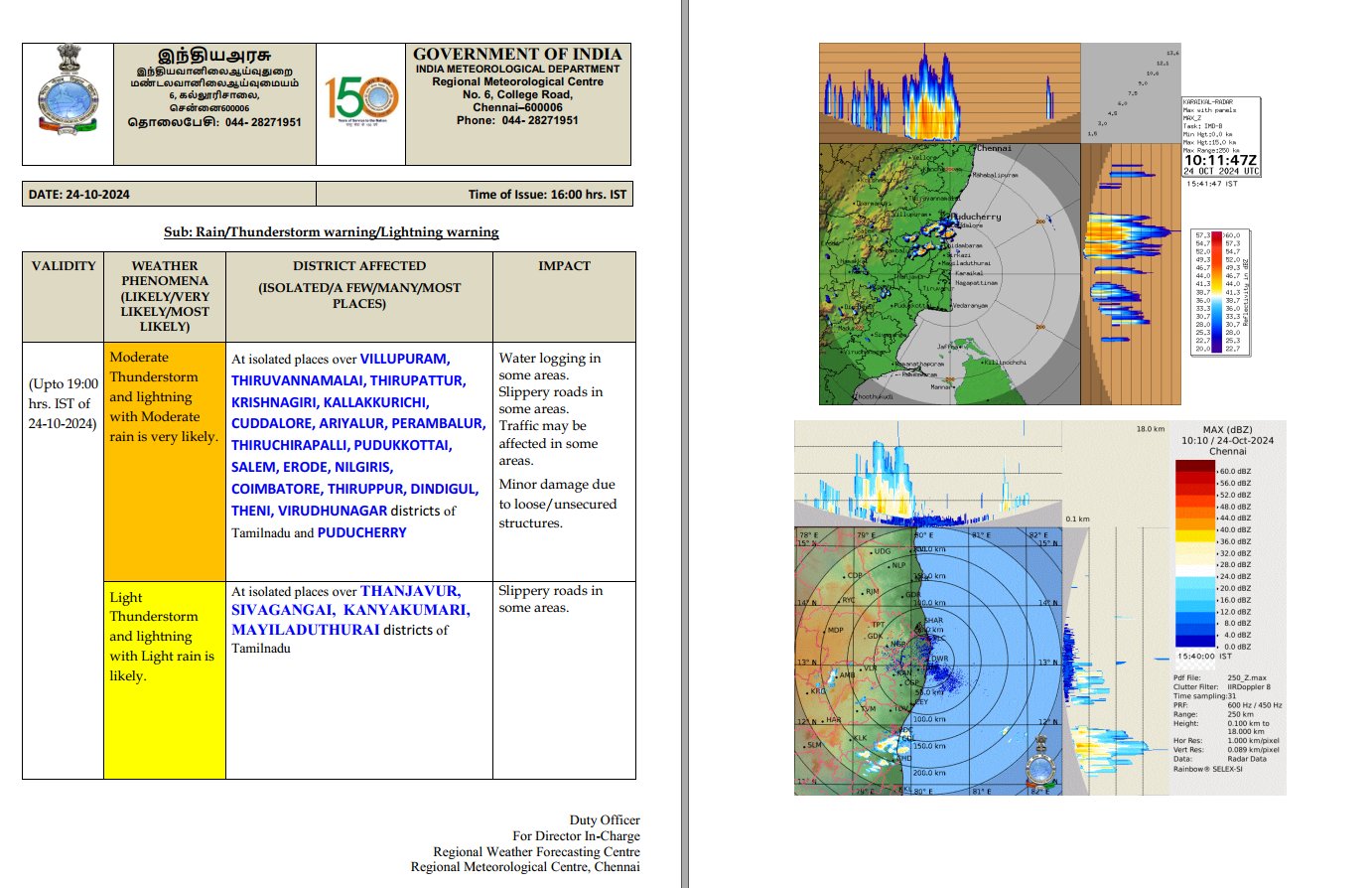Click the Tamil heading 'இந்தியஅரசு'
The height and width of the screenshot is (888, 1372).
pyautogui.click(x=214, y=55)
